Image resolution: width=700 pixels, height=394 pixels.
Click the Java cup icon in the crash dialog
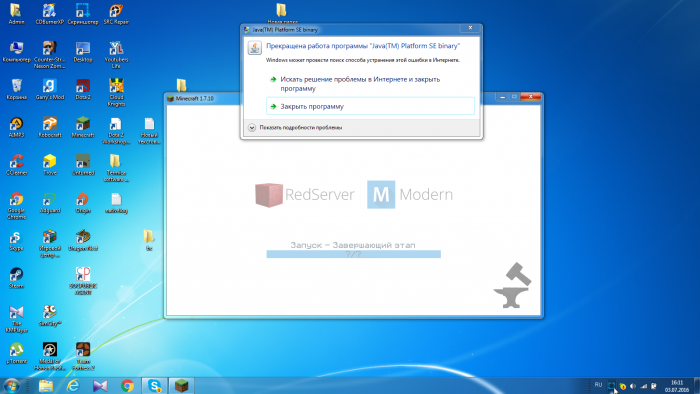254,48
